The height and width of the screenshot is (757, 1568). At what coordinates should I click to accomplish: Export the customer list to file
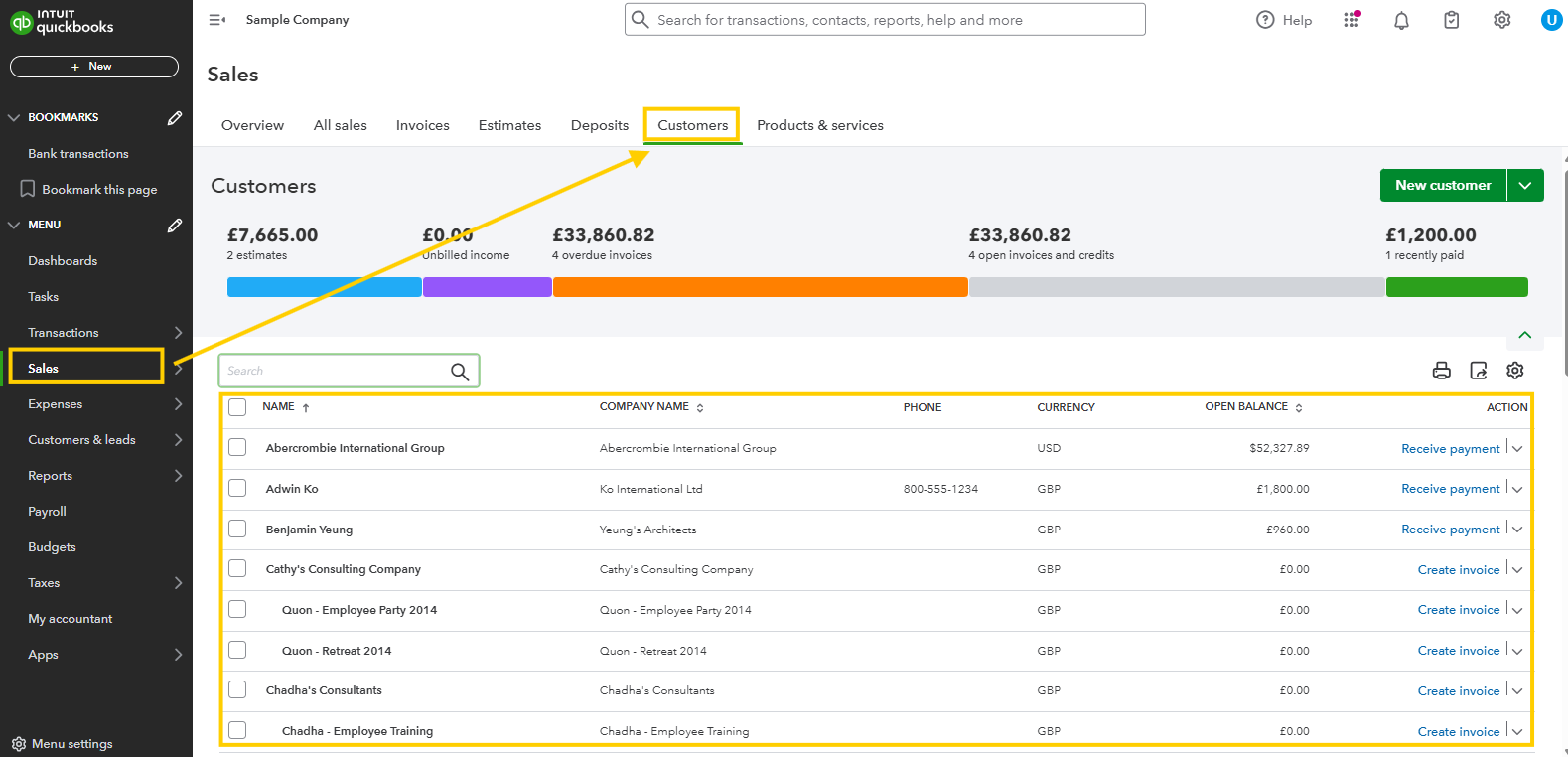pos(1479,371)
